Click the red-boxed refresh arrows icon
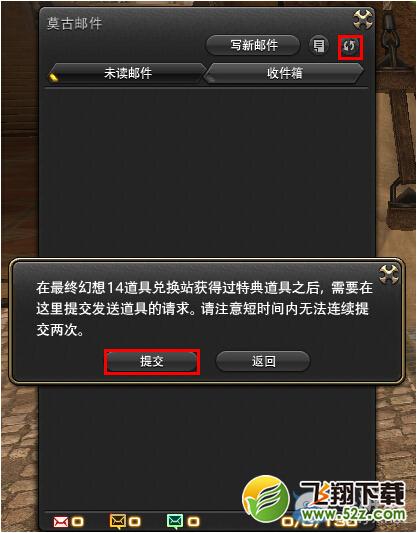Image resolution: width=417 pixels, height=533 pixels. coord(350,46)
